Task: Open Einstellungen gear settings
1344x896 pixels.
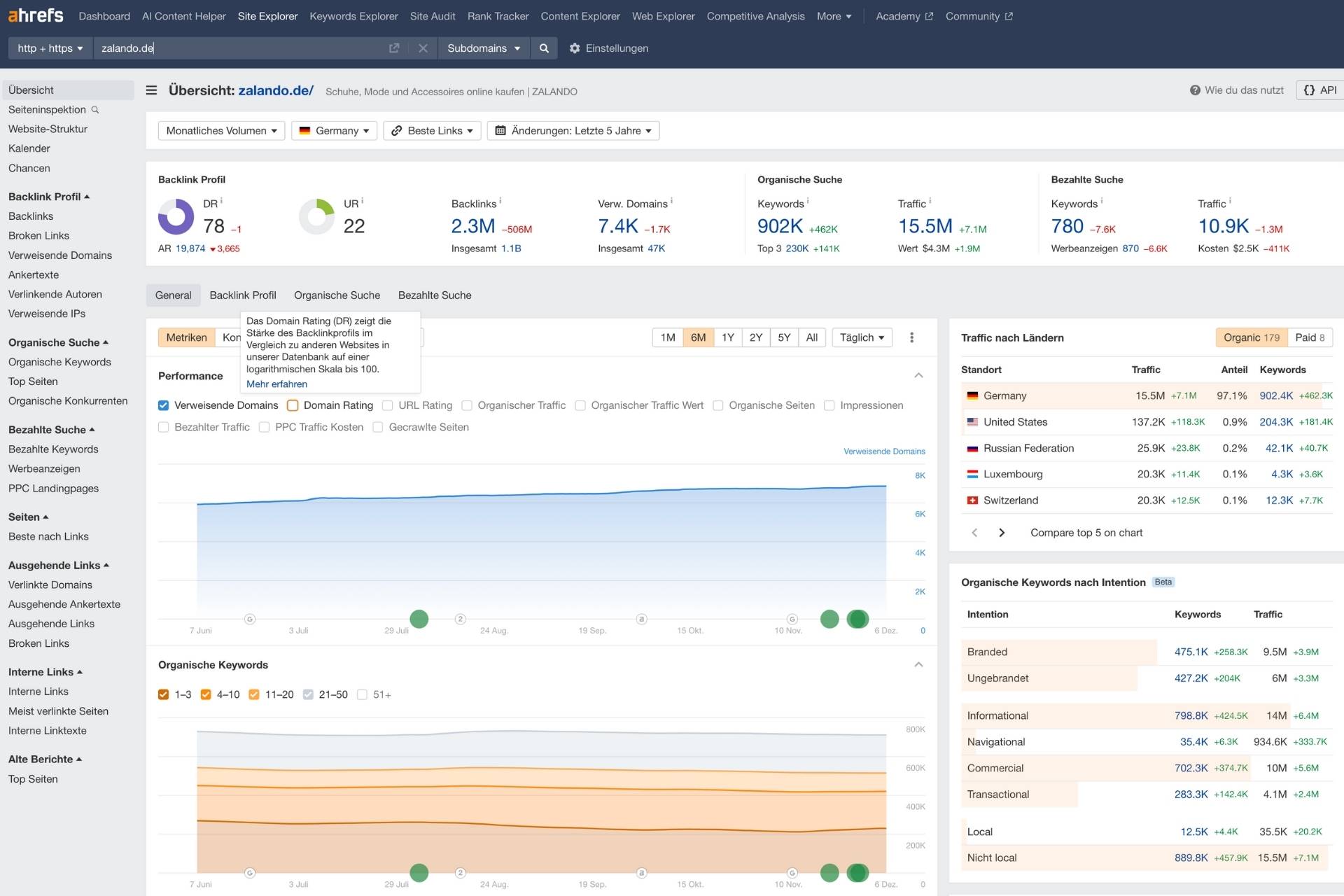Action: pyautogui.click(x=575, y=48)
